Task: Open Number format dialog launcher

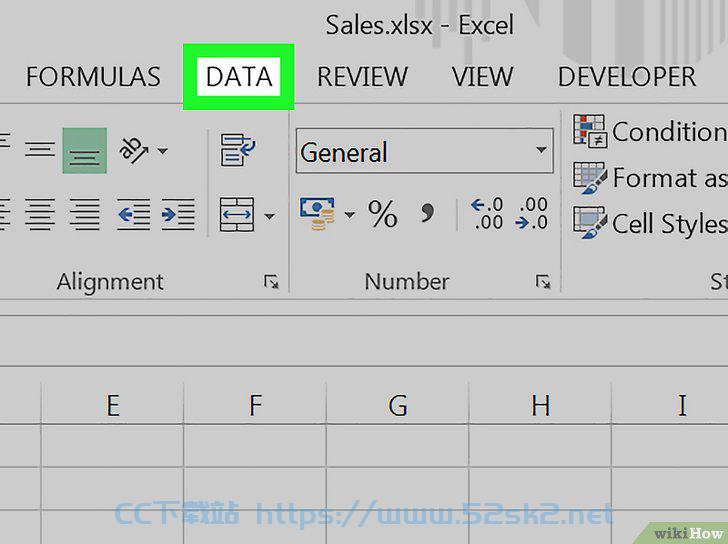Action: 543,281
